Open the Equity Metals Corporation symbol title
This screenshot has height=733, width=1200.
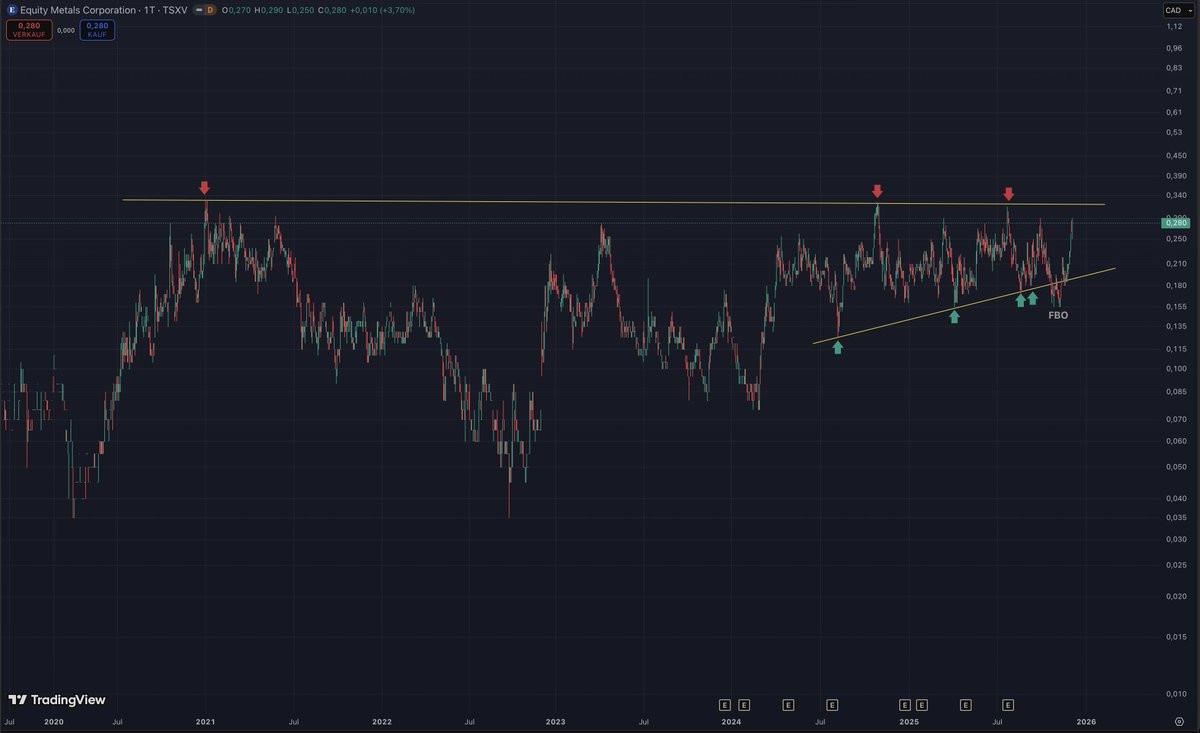tap(104, 9)
